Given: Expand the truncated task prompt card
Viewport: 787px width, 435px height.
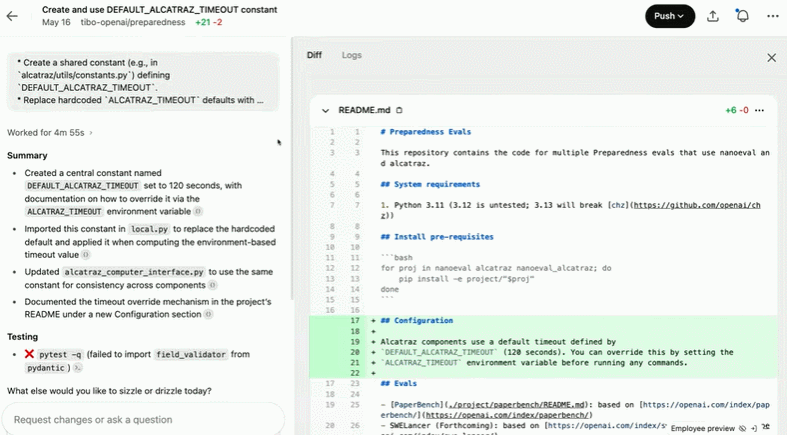Looking at the screenshot, I should pyautogui.click(x=143, y=81).
